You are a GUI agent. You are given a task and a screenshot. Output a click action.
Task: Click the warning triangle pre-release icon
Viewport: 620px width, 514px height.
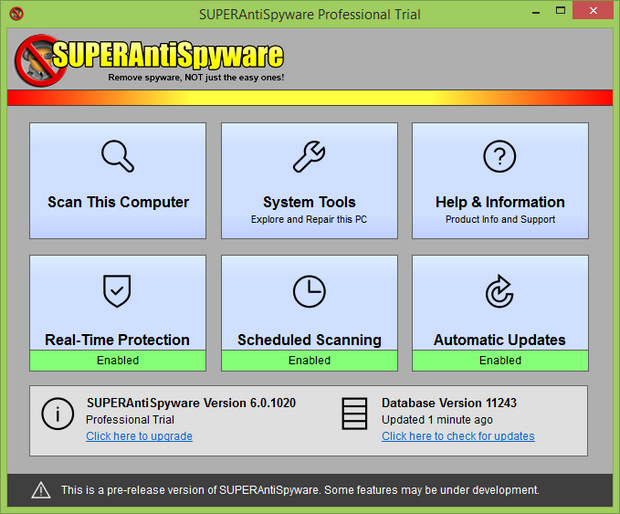tap(41, 490)
